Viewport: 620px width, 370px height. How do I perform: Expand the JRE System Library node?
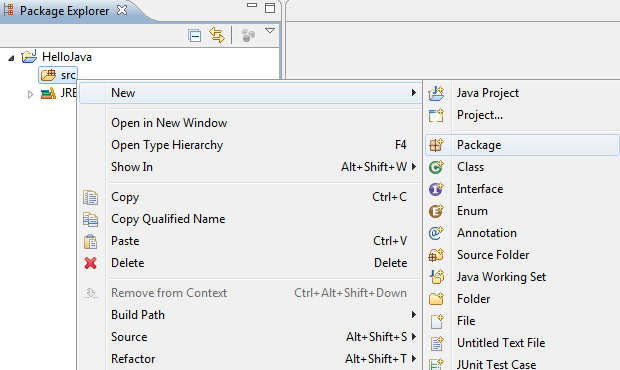(x=30, y=94)
